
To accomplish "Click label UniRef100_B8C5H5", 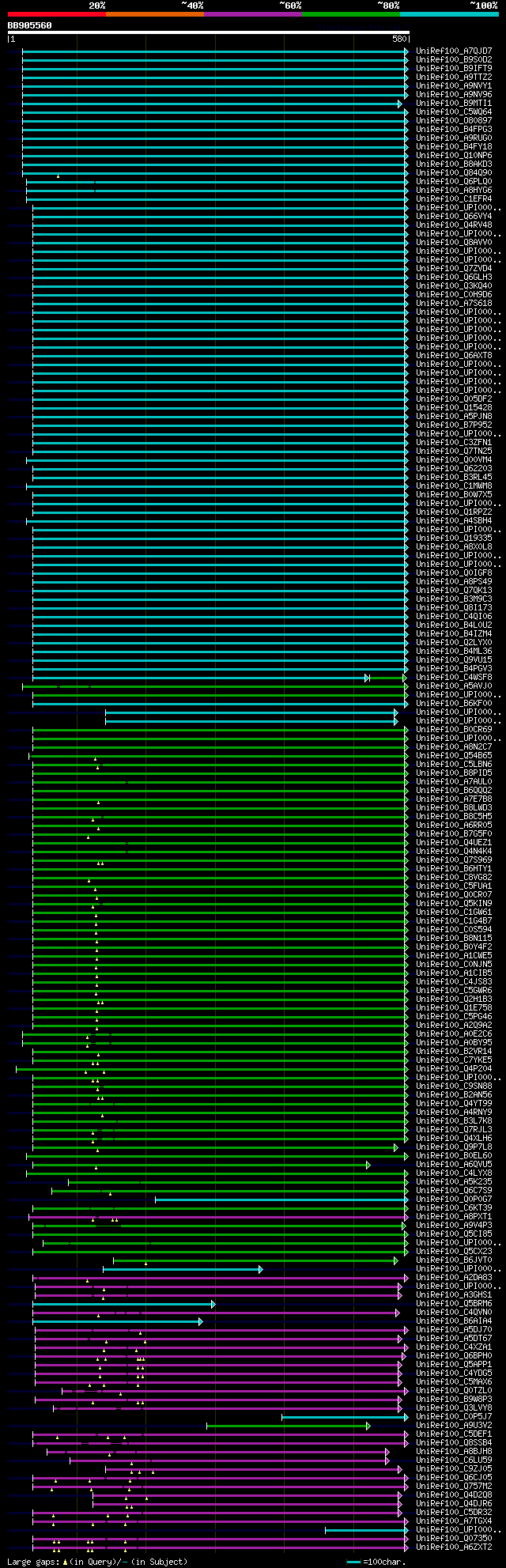I will tap(454, 817).
